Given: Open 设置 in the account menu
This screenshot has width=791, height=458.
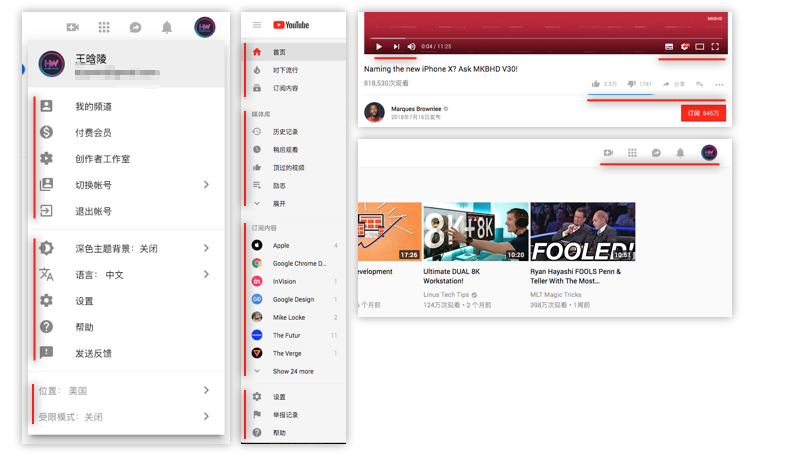Looking at the screenshot, I should (x=126, y=301).
